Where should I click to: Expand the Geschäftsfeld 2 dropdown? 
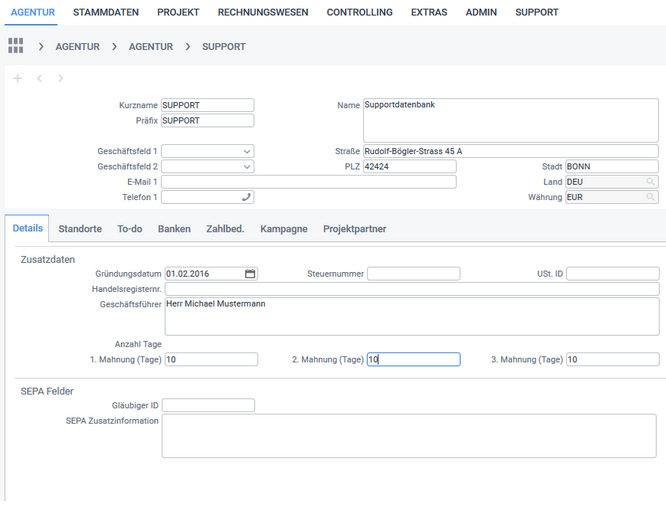click(x=247, y=167)
